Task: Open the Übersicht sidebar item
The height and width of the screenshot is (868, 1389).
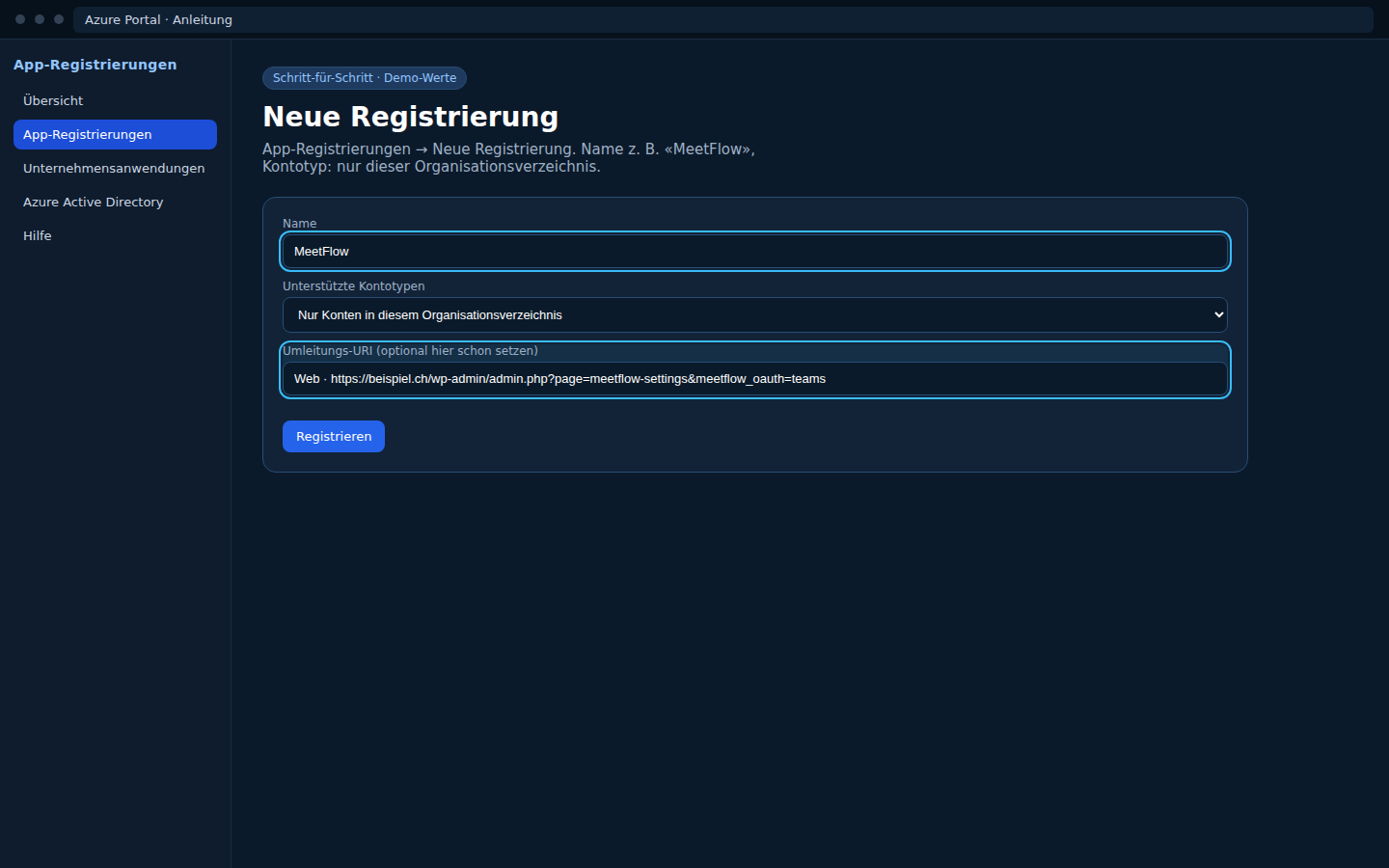Action: click(x=115, y=100)
